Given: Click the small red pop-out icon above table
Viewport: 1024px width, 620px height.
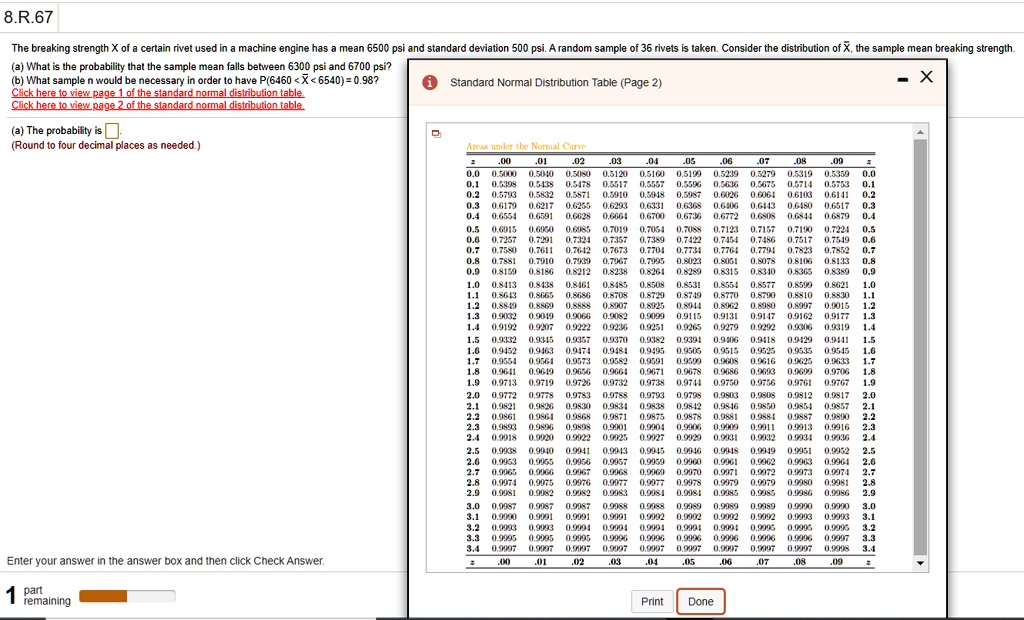Looking at the screenshot, I should pyautogui.click(x=436, y=132).
